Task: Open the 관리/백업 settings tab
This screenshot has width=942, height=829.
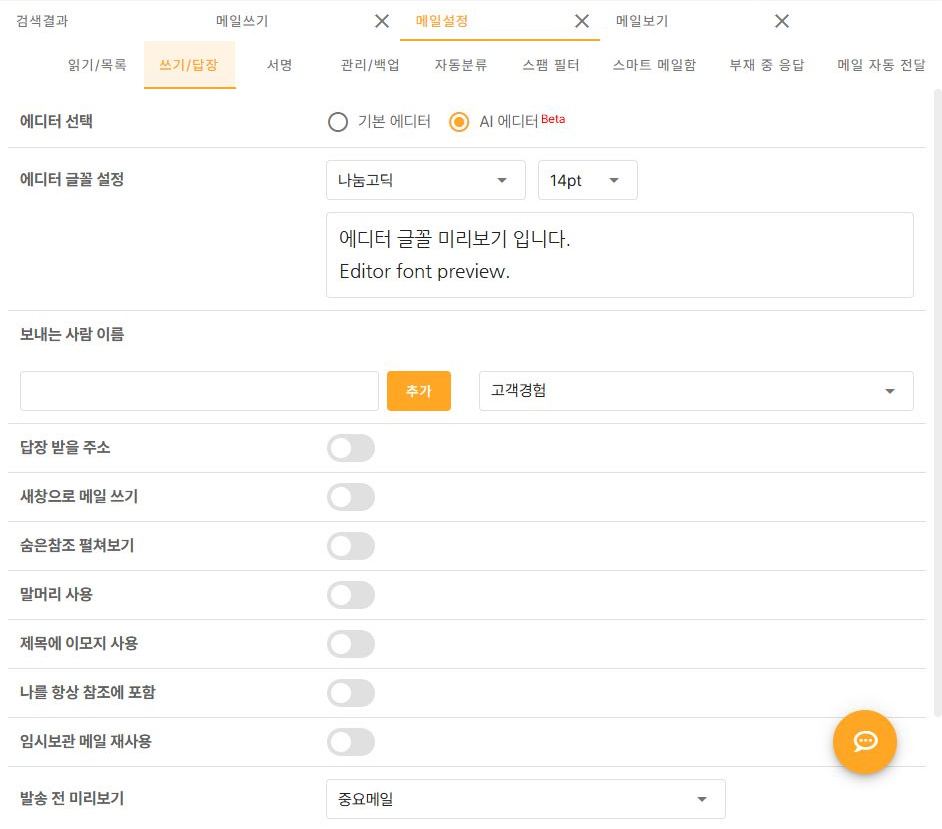Action: 370,65
